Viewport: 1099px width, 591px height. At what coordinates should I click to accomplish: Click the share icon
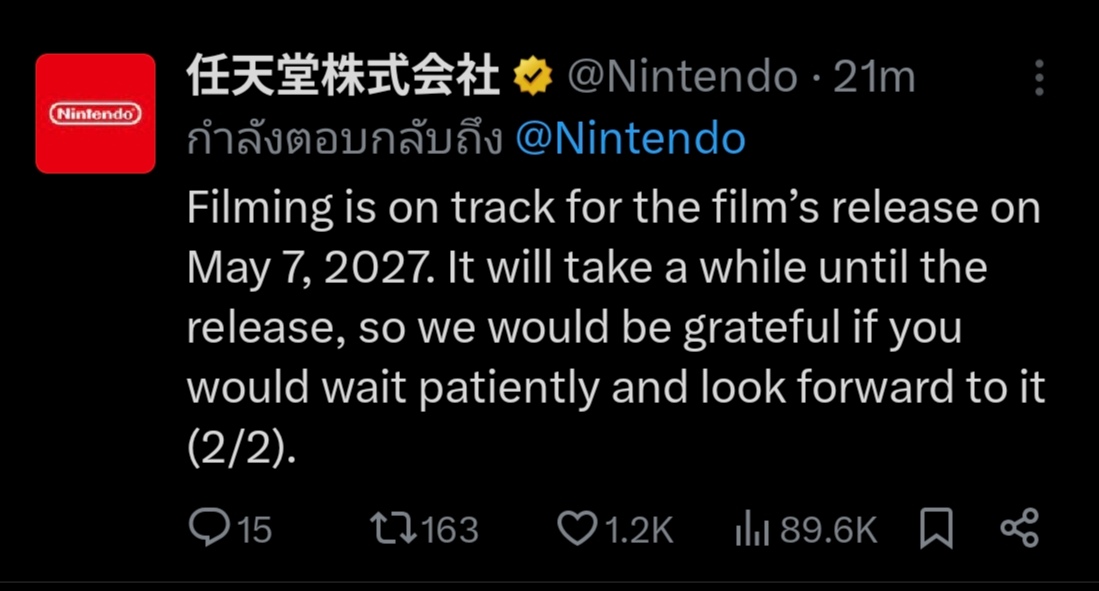point(1019,528)
